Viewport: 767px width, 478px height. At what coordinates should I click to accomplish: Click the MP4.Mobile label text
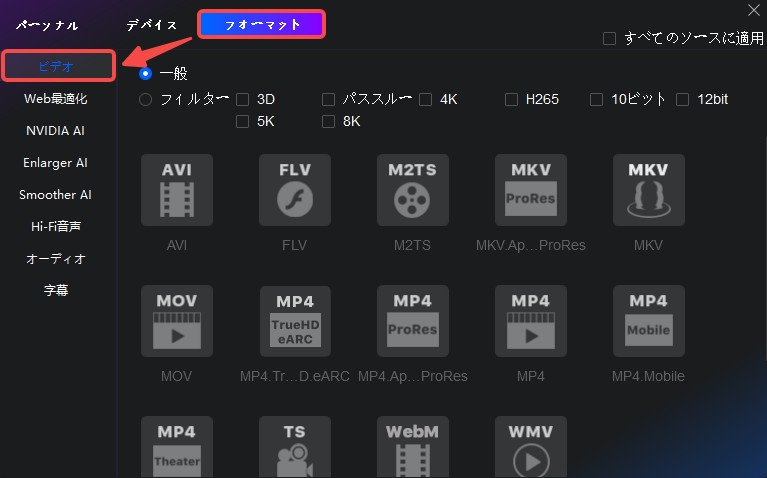point(648,376)
